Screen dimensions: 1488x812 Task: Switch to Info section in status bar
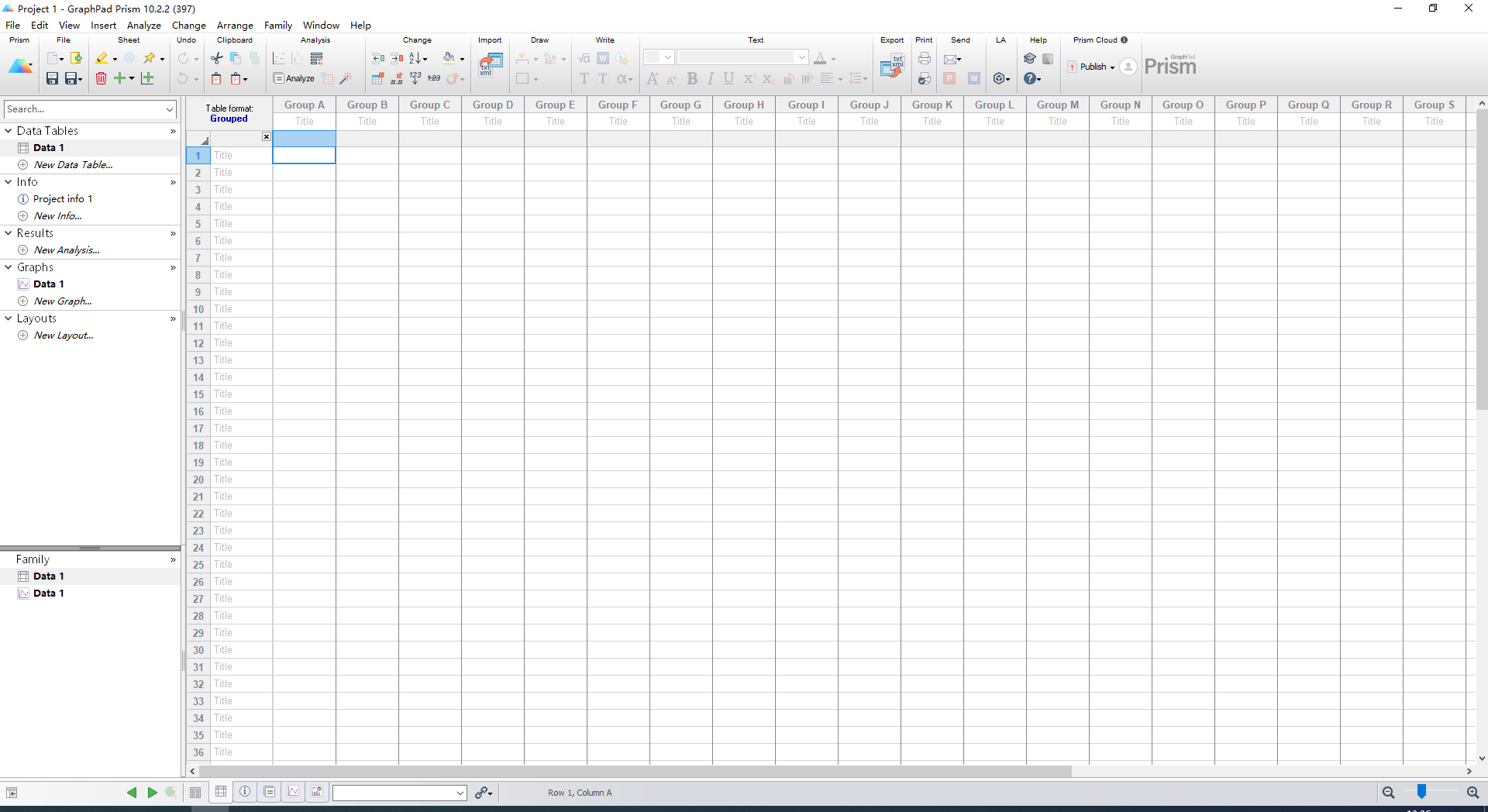click(245, 792)
